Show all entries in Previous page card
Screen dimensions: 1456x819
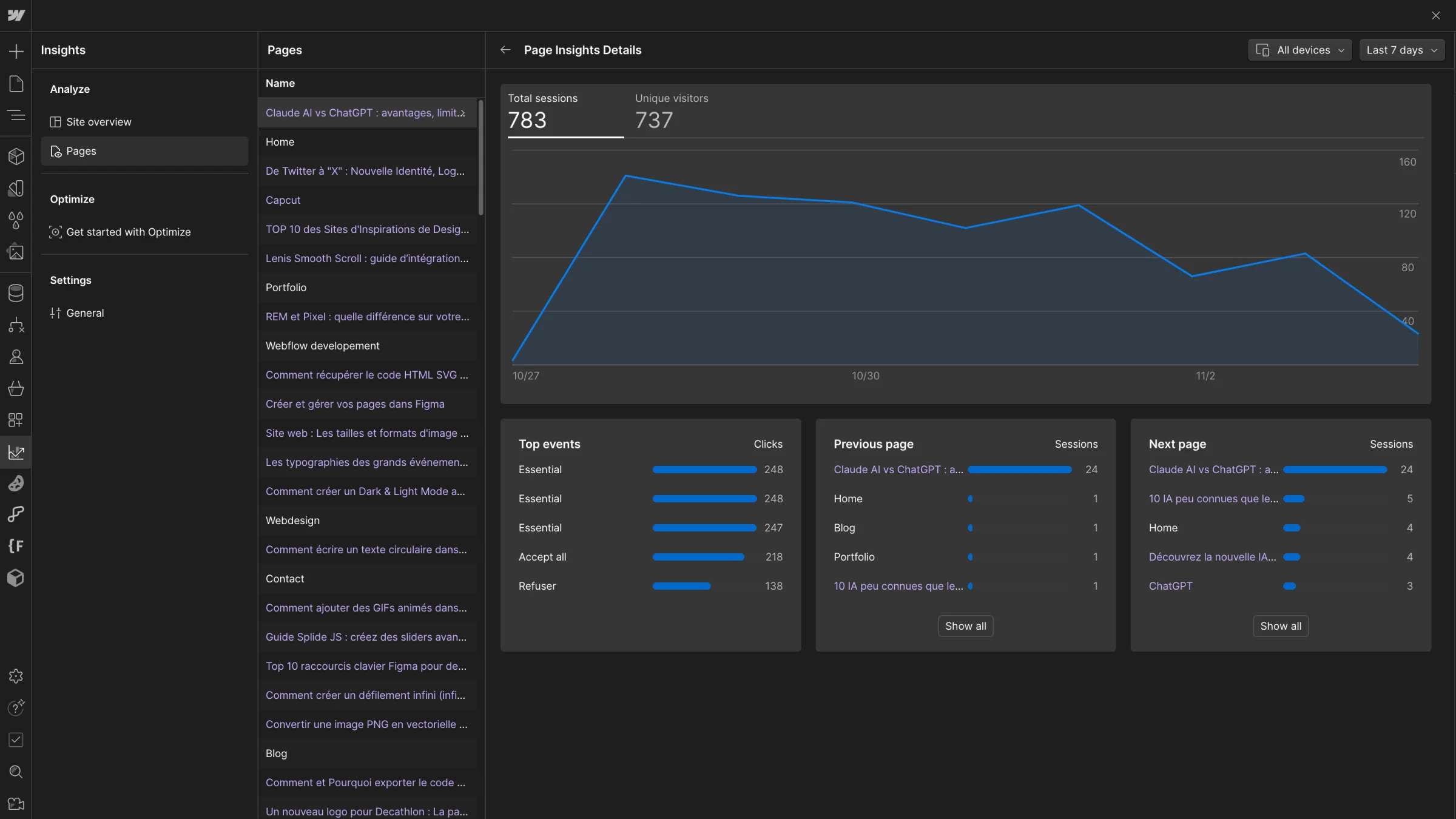tap(965, 626)
